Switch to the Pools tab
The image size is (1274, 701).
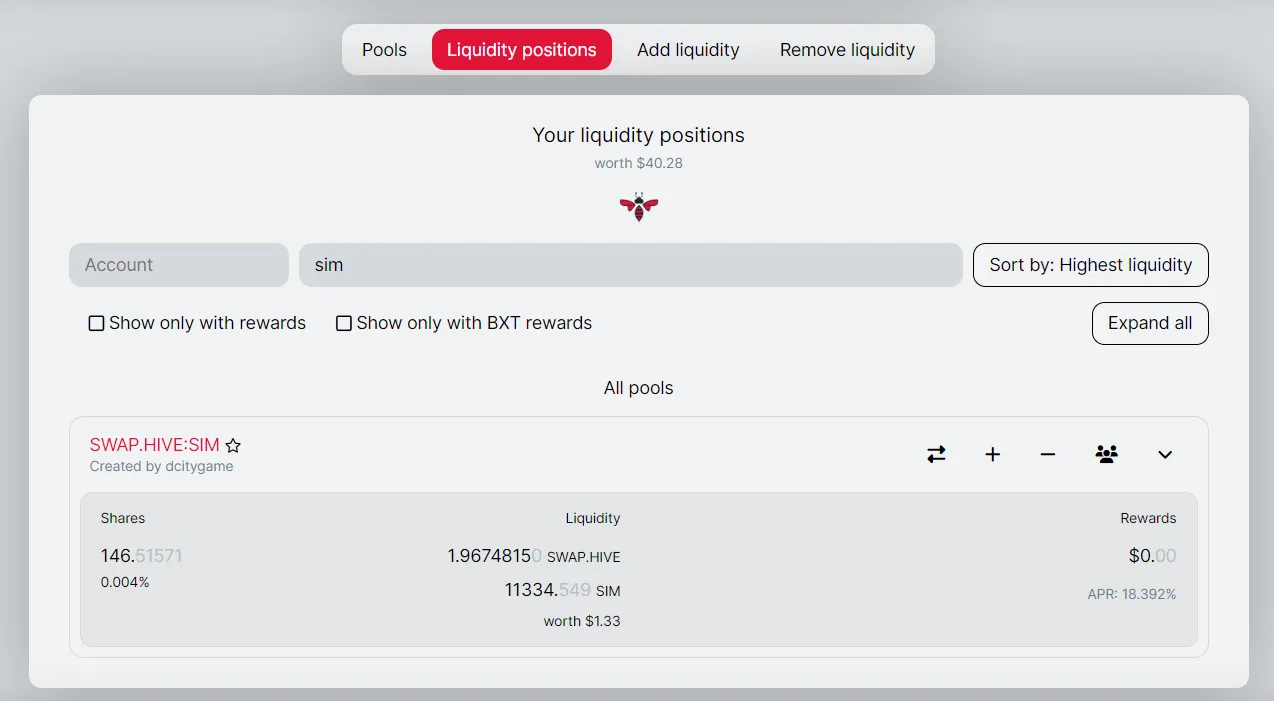tap(384, 49)
